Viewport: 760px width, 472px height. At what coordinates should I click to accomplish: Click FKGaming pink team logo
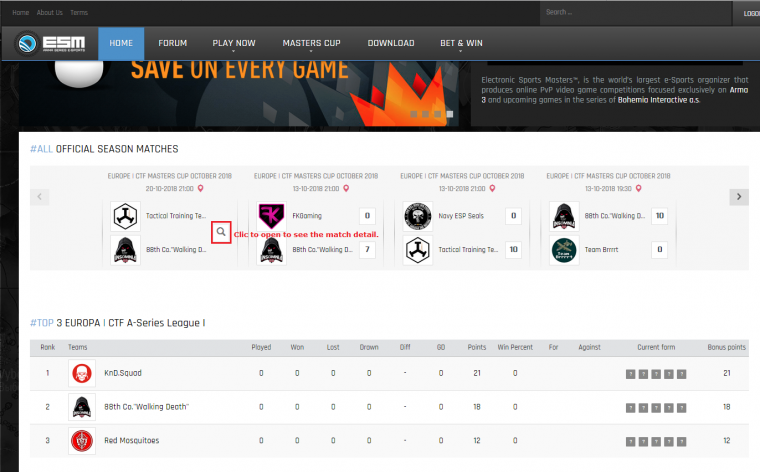pyautogui.click(x=271, y=216)
